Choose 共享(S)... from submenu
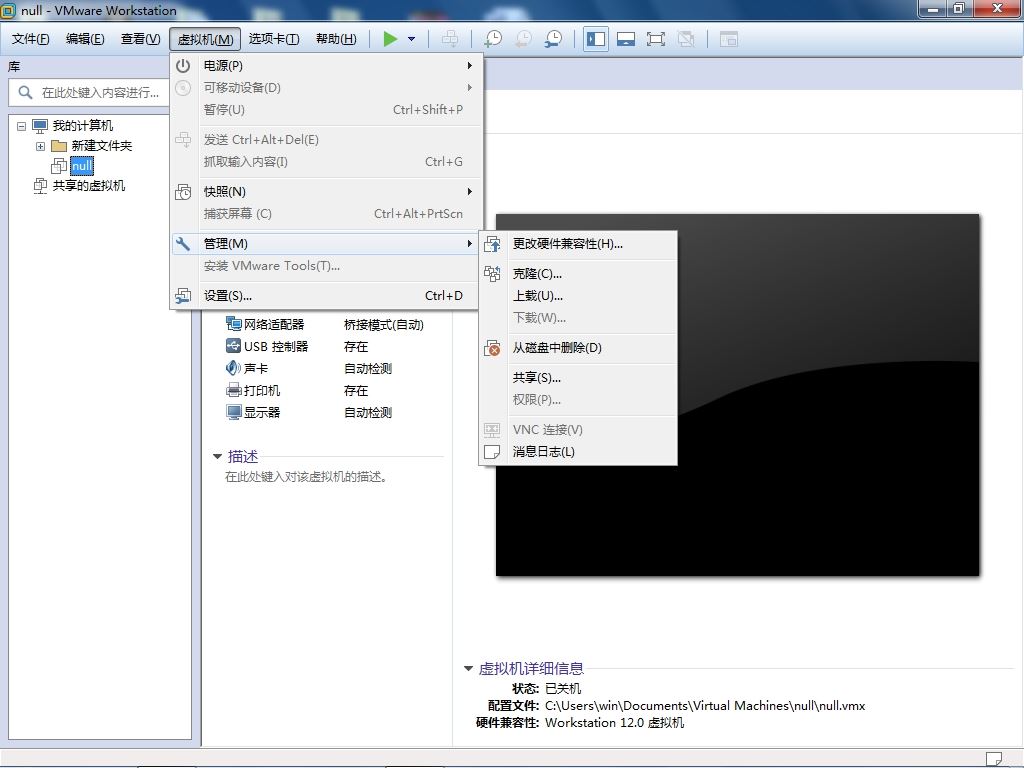This screenshot has height=768, width=1024. coord(577,377)
